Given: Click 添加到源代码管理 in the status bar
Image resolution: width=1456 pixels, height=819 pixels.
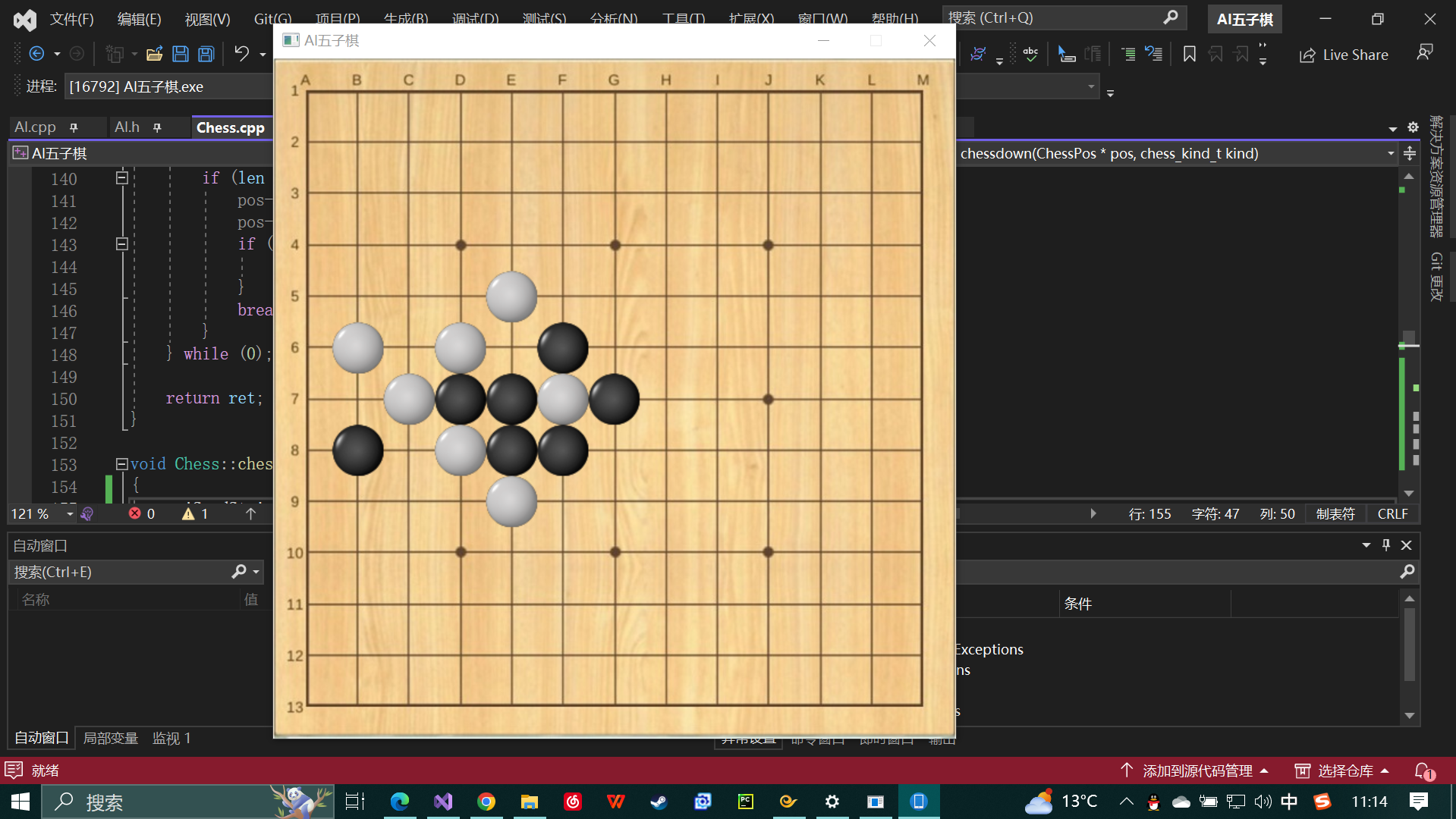Looking at the screenshot, I should (x=1197, y=770).
